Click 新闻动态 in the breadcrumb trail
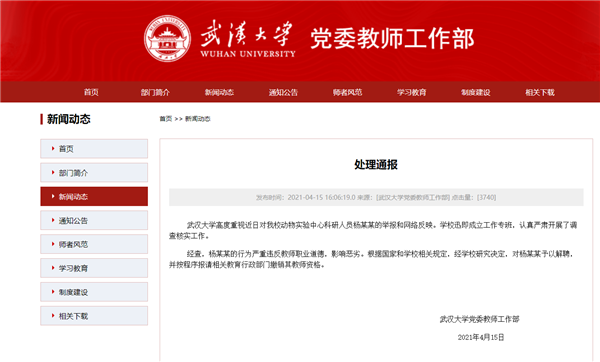The height and width of the screenshot is (362, 600). pos(197,119)
